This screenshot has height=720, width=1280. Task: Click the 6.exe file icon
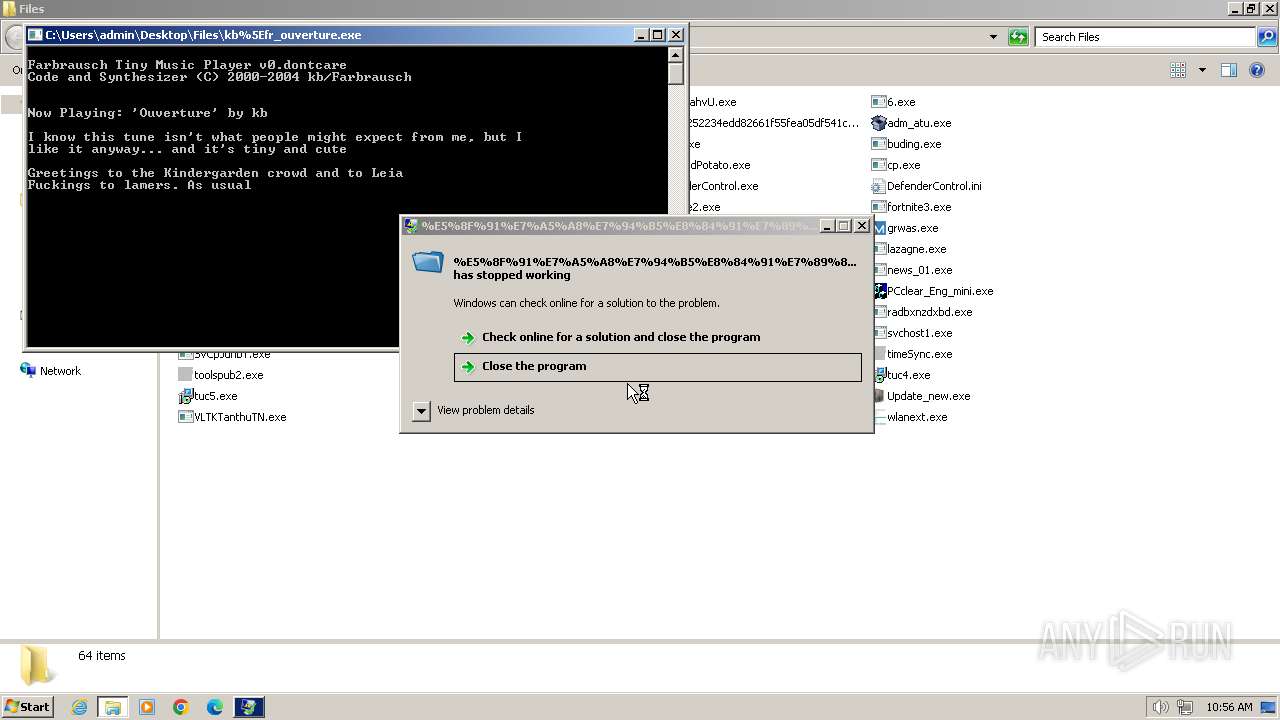[x=879, y=102]
